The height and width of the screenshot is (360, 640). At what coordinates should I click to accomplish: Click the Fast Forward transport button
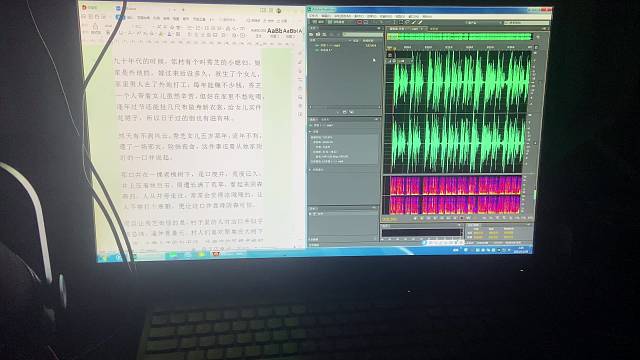click(x=449, y=218)
